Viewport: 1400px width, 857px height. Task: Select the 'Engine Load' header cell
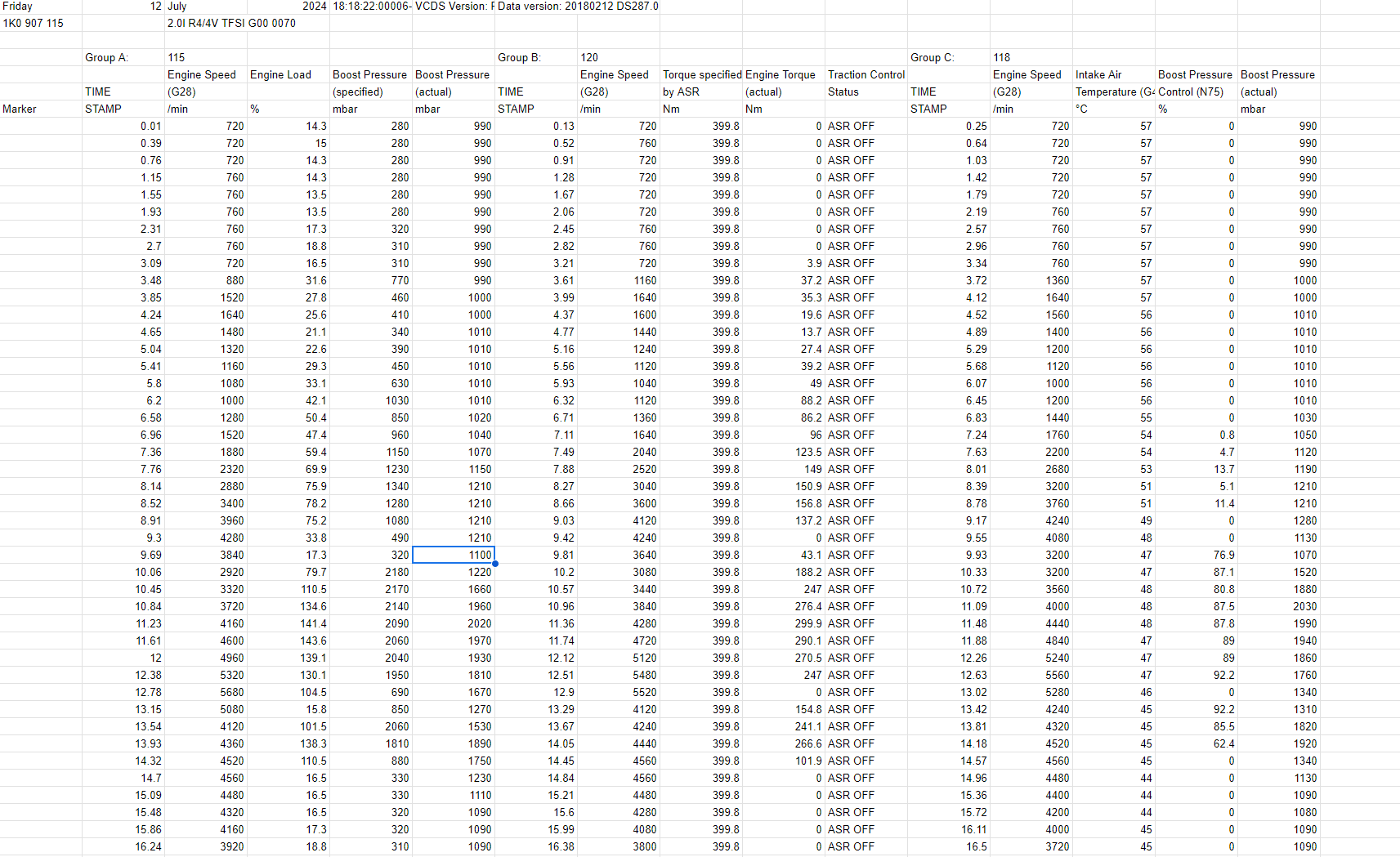pos(288,74)
